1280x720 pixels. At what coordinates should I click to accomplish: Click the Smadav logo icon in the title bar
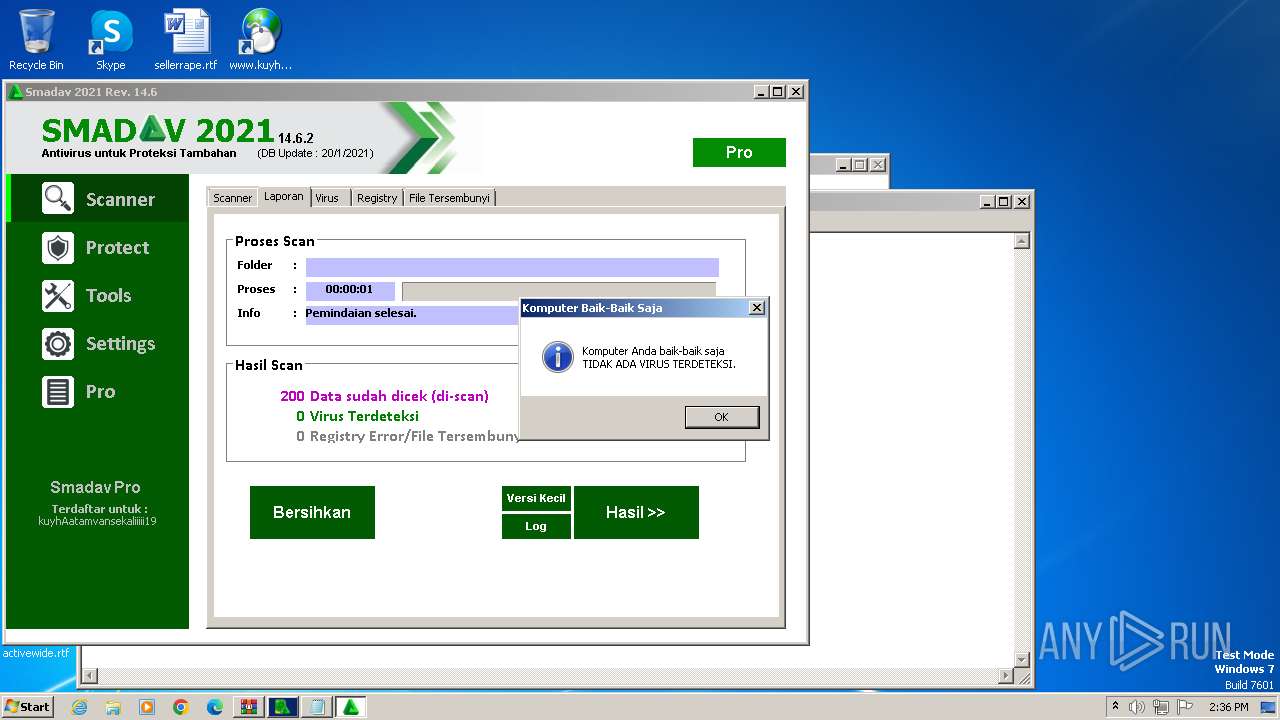(x=15, y=92)
